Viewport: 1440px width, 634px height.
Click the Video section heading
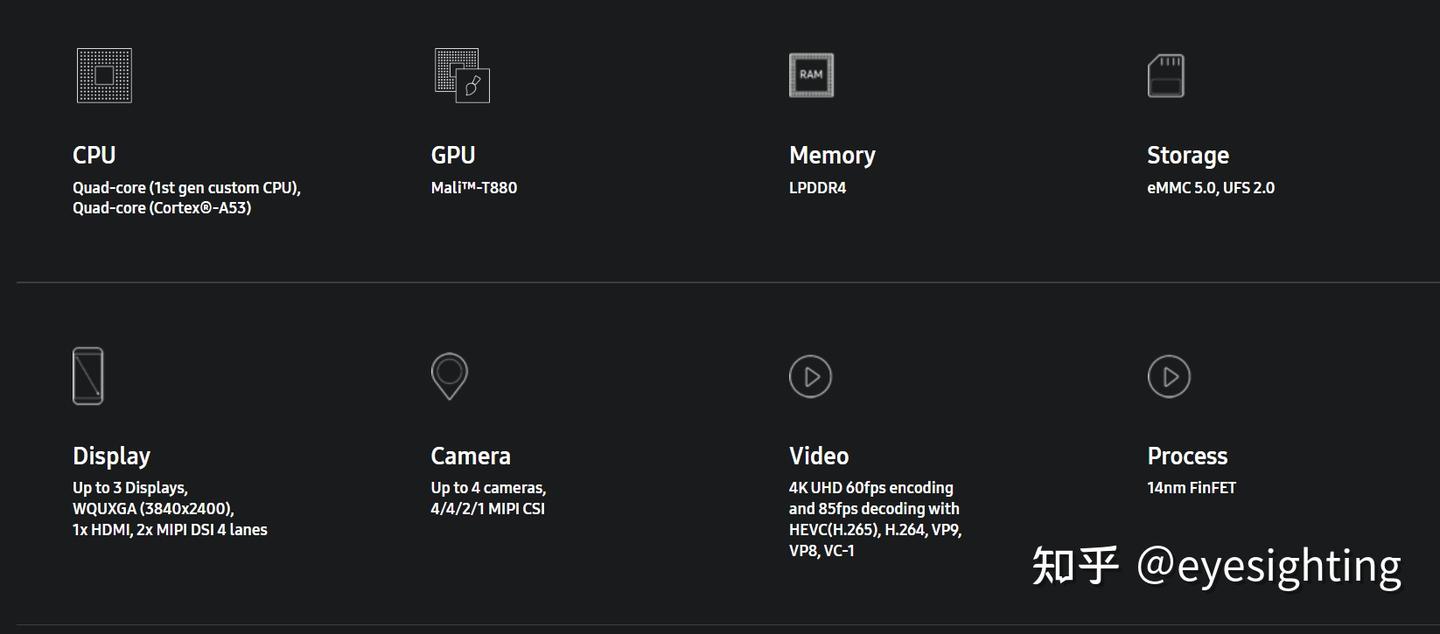819,456
